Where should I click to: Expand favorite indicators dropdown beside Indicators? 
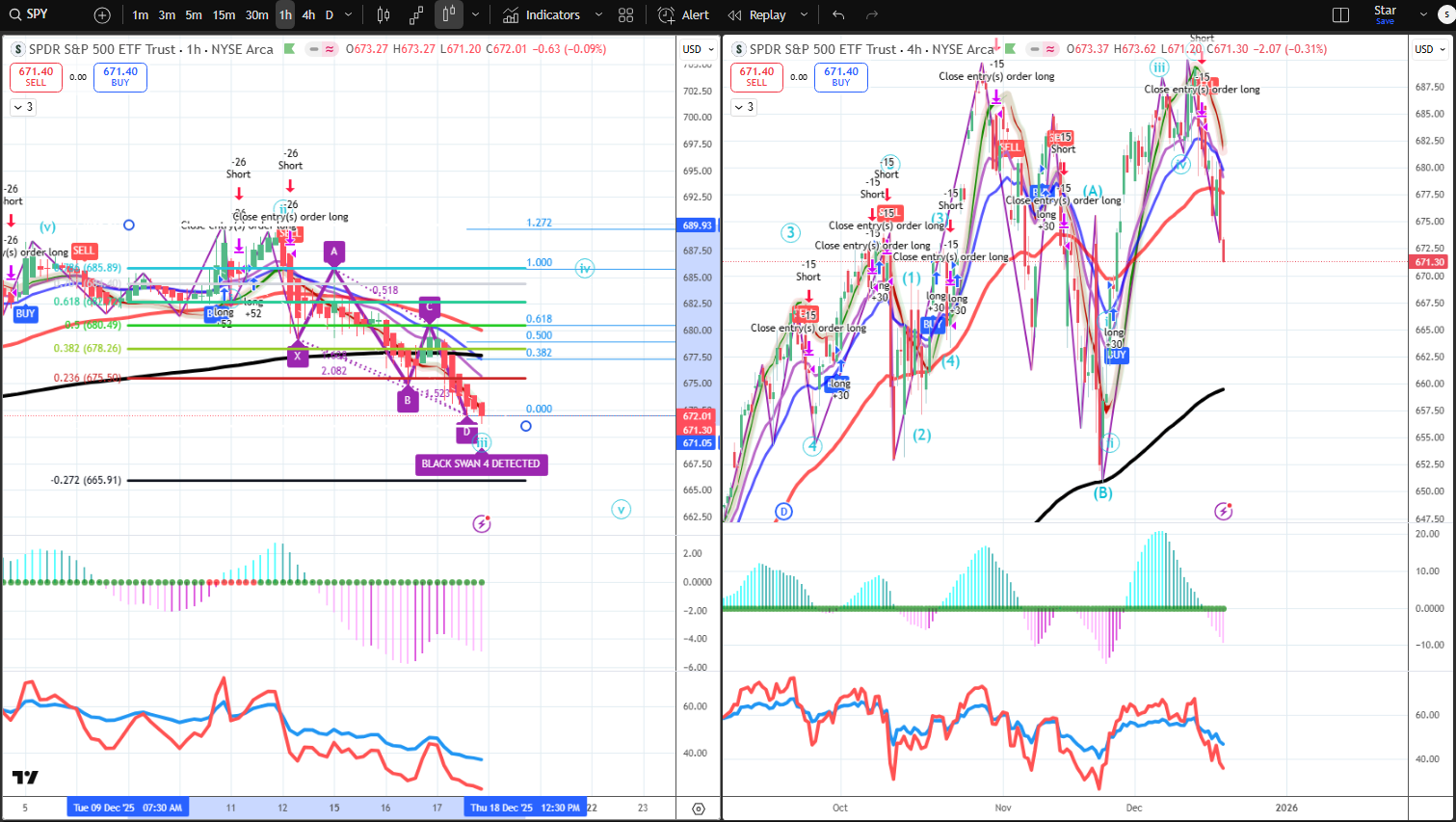pos(598,15)
